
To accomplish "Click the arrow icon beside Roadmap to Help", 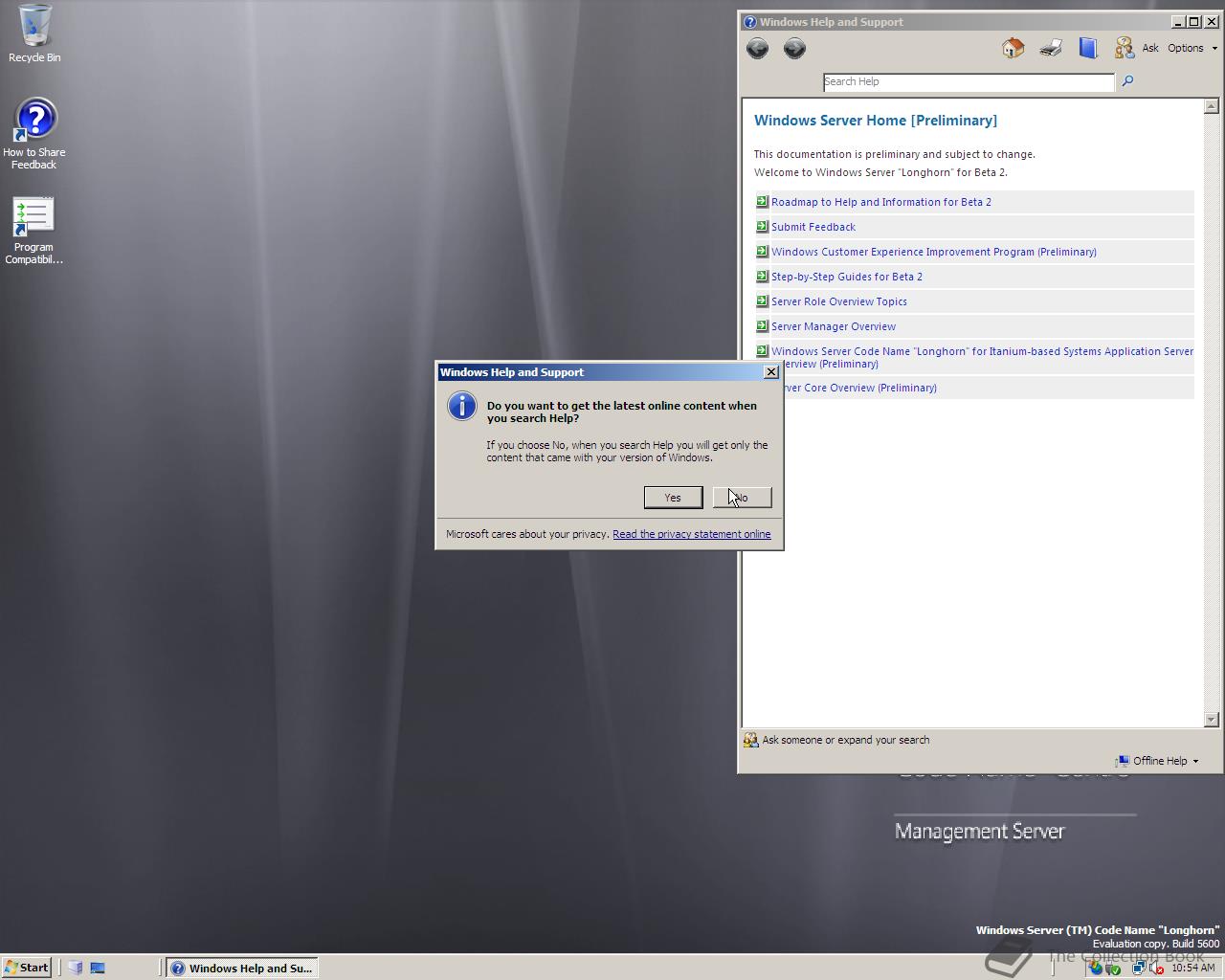I will pos(762,201).
